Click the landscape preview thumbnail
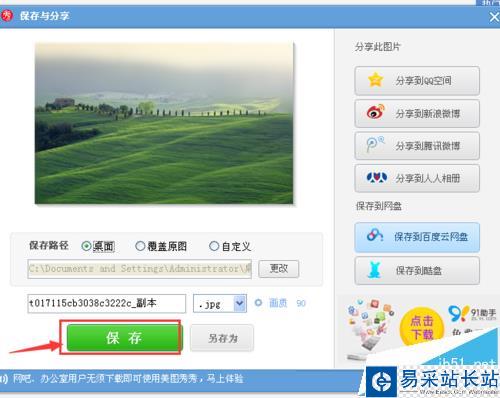The image size is (500, 398). click(164, 123)
